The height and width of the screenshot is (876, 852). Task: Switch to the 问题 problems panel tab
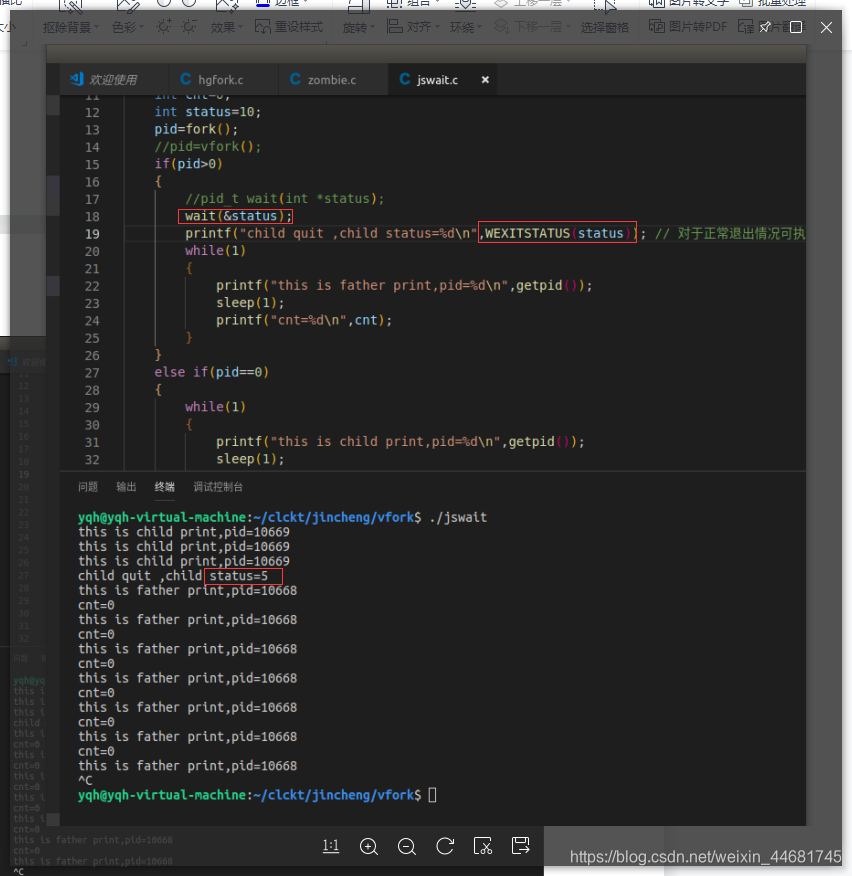(x=88, y=487)
